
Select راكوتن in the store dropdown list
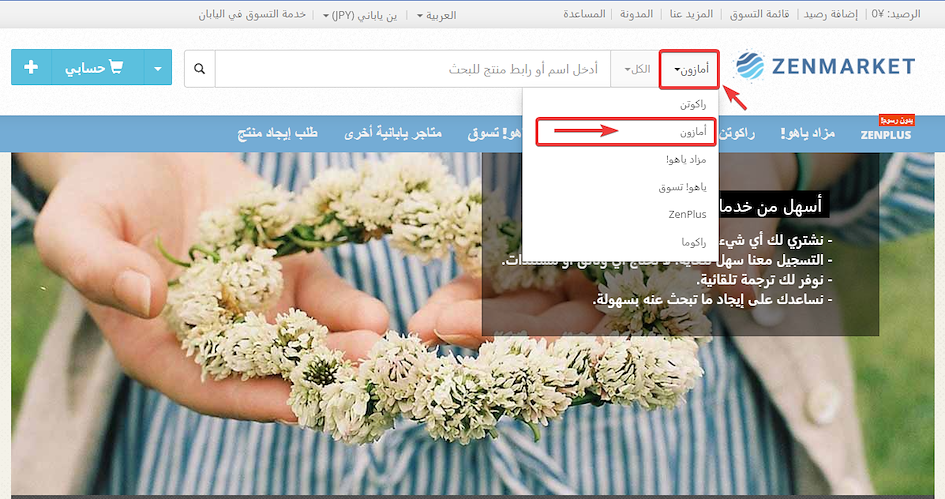pyautogui.click(x=621, y=104)
